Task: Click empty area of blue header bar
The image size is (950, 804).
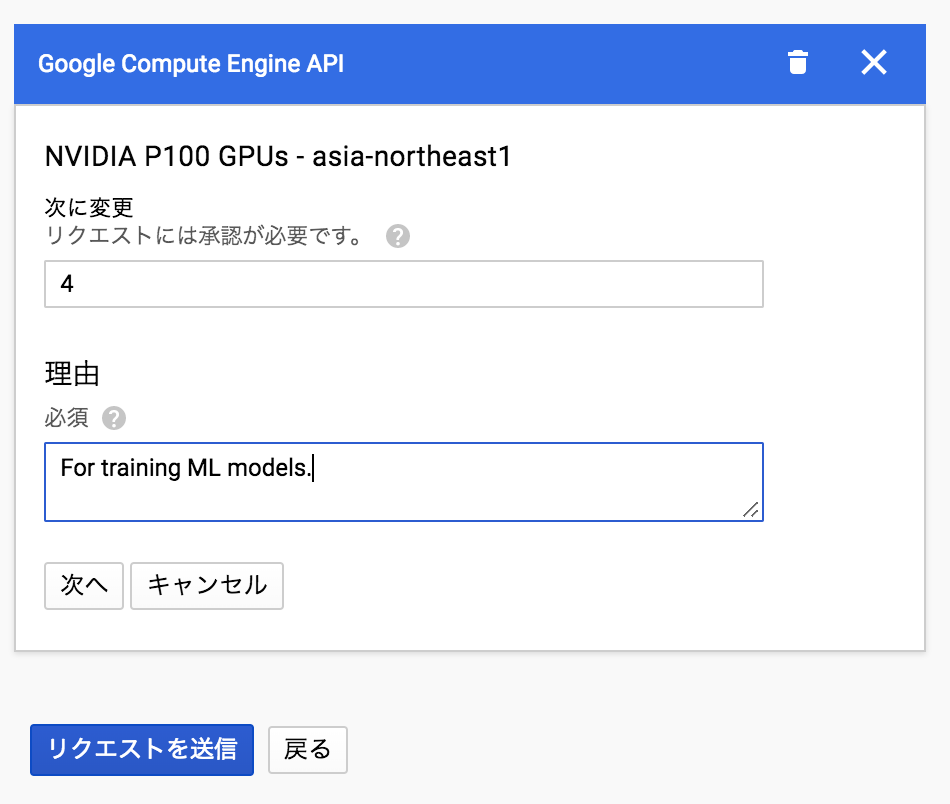Action: point(560,64)
